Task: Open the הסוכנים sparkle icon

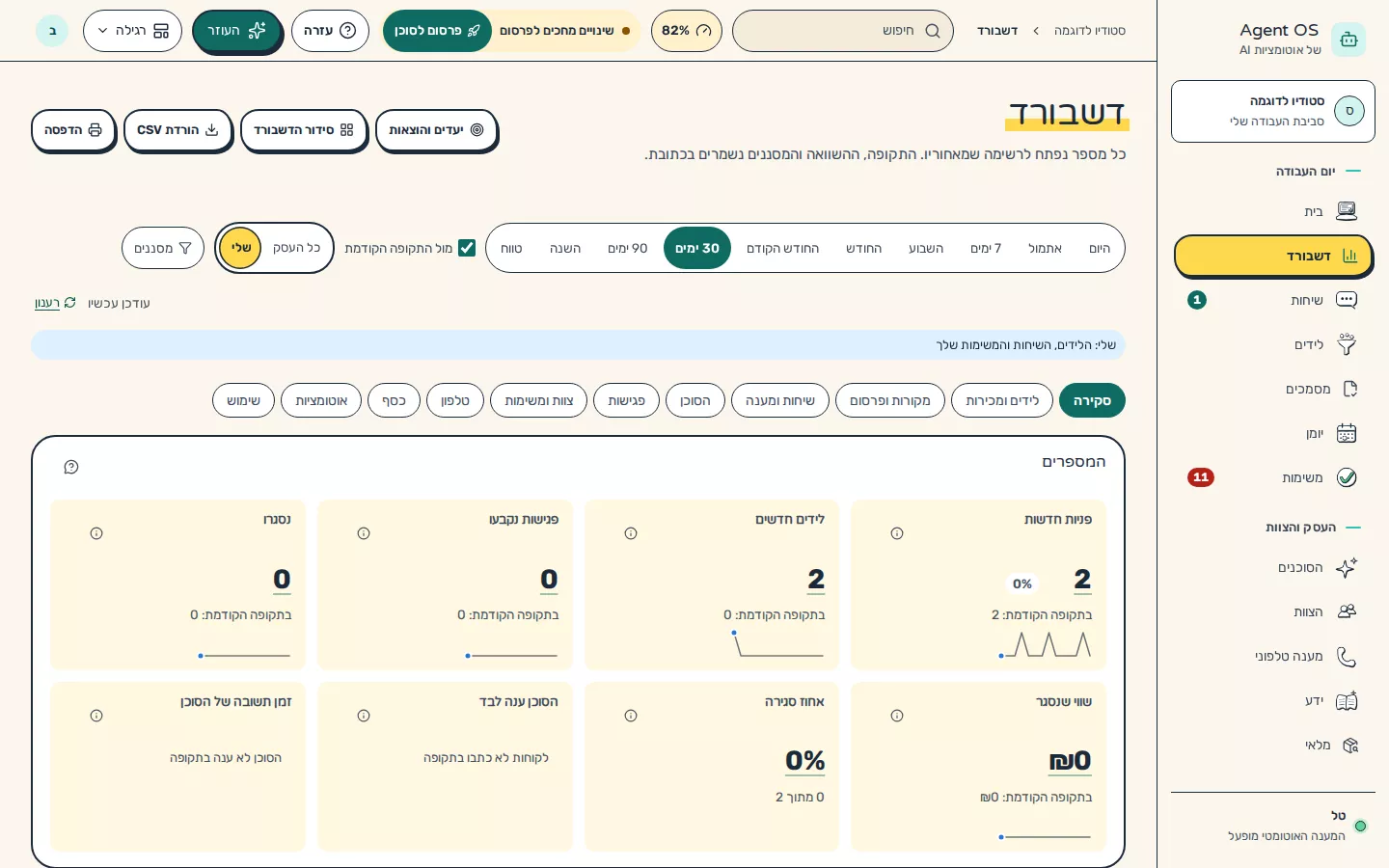Action: [1347, 567]
